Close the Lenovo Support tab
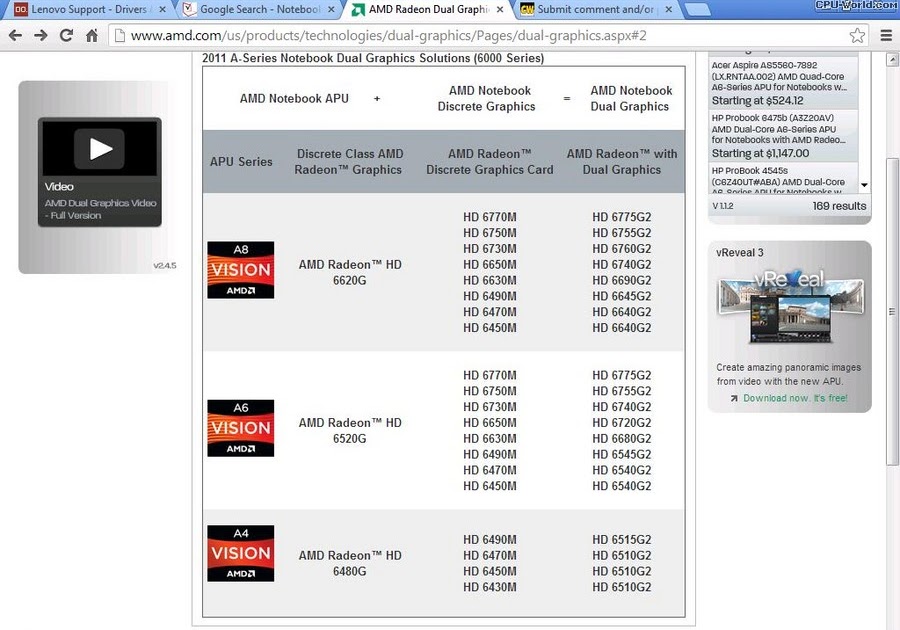Screen dimensions: 900x630 click(x=162, y=10)
